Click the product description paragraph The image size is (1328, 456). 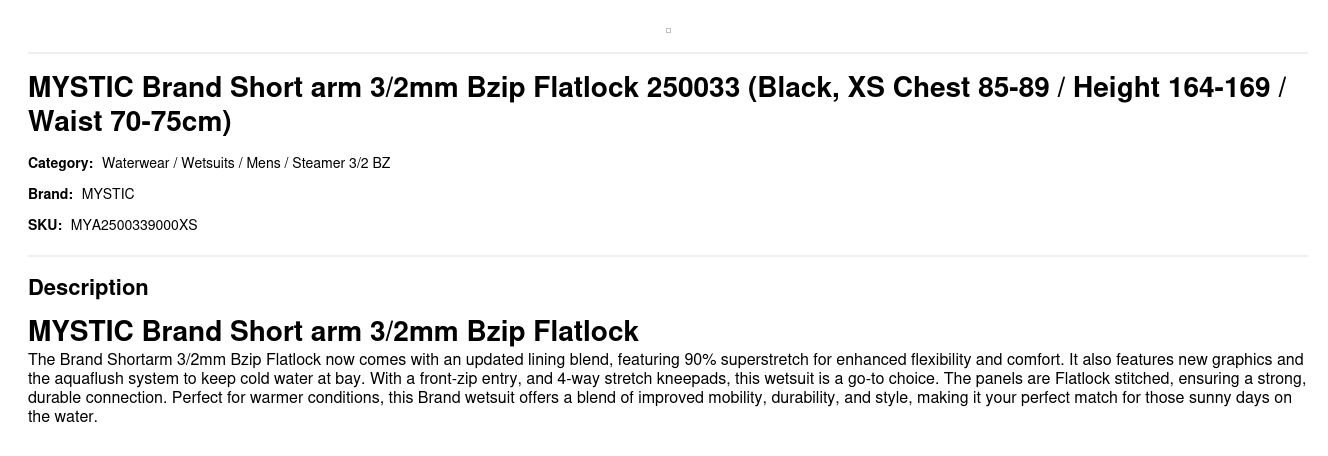tap(664, 388)
